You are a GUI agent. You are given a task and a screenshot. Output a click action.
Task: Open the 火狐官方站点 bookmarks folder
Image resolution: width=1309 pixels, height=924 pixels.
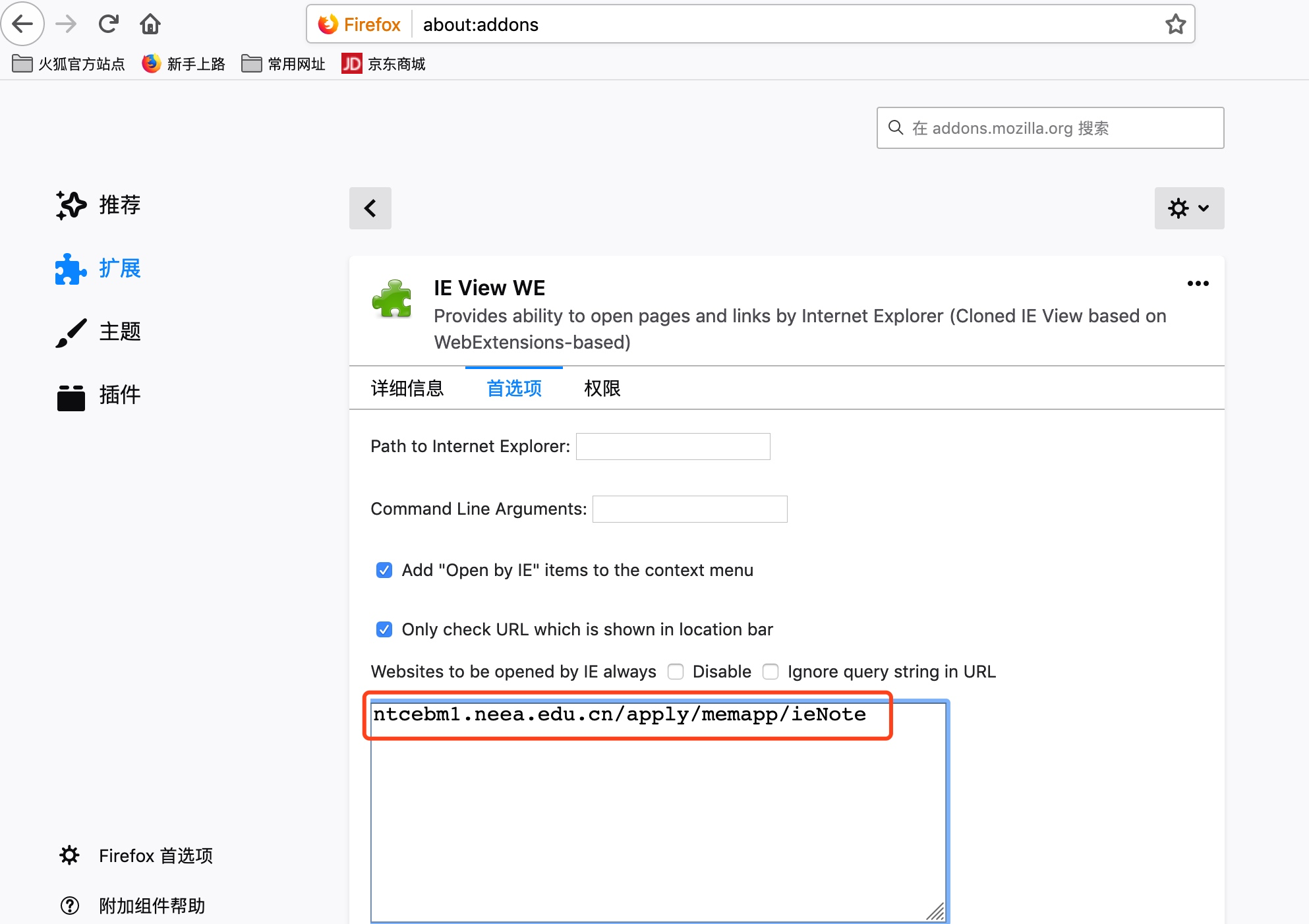[69, 64]
